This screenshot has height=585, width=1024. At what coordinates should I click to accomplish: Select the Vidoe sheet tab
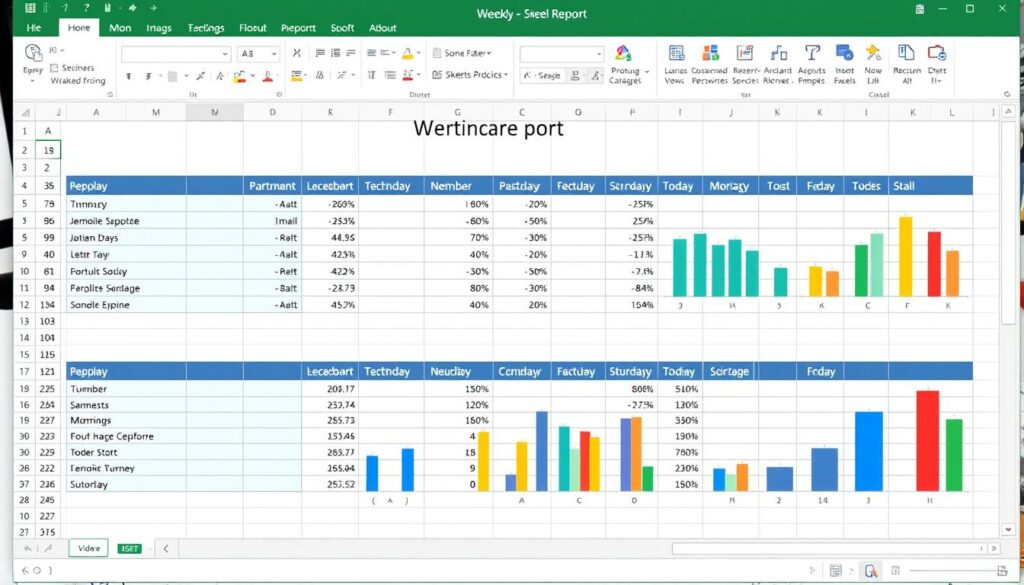(x=88, y=548)
